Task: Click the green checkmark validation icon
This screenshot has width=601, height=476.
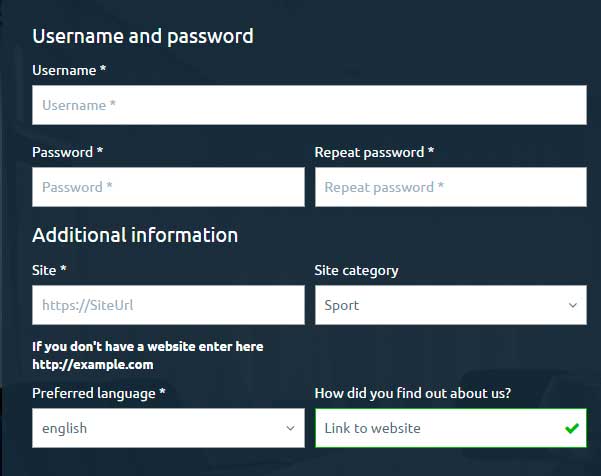Action: pyautogui.click(x=571, y=428)
